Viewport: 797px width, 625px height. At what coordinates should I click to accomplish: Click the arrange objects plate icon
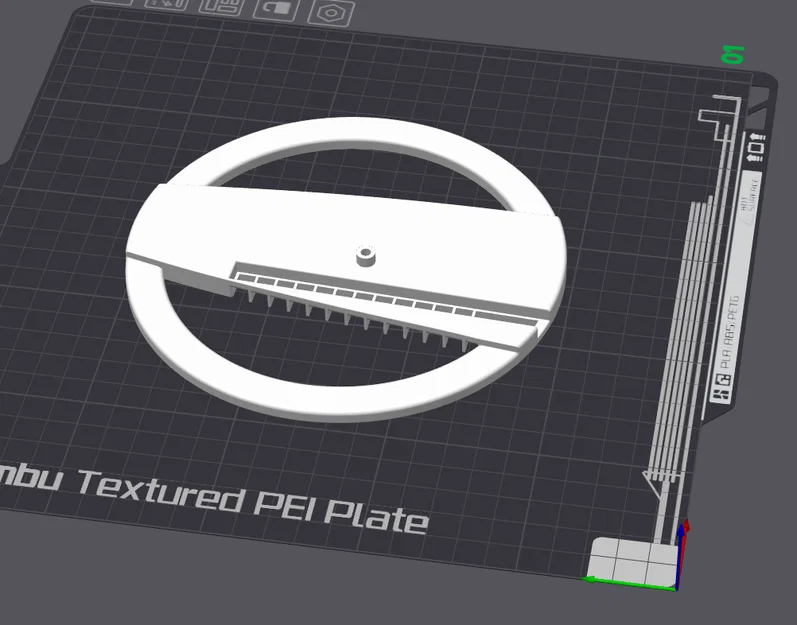(220, 6)
